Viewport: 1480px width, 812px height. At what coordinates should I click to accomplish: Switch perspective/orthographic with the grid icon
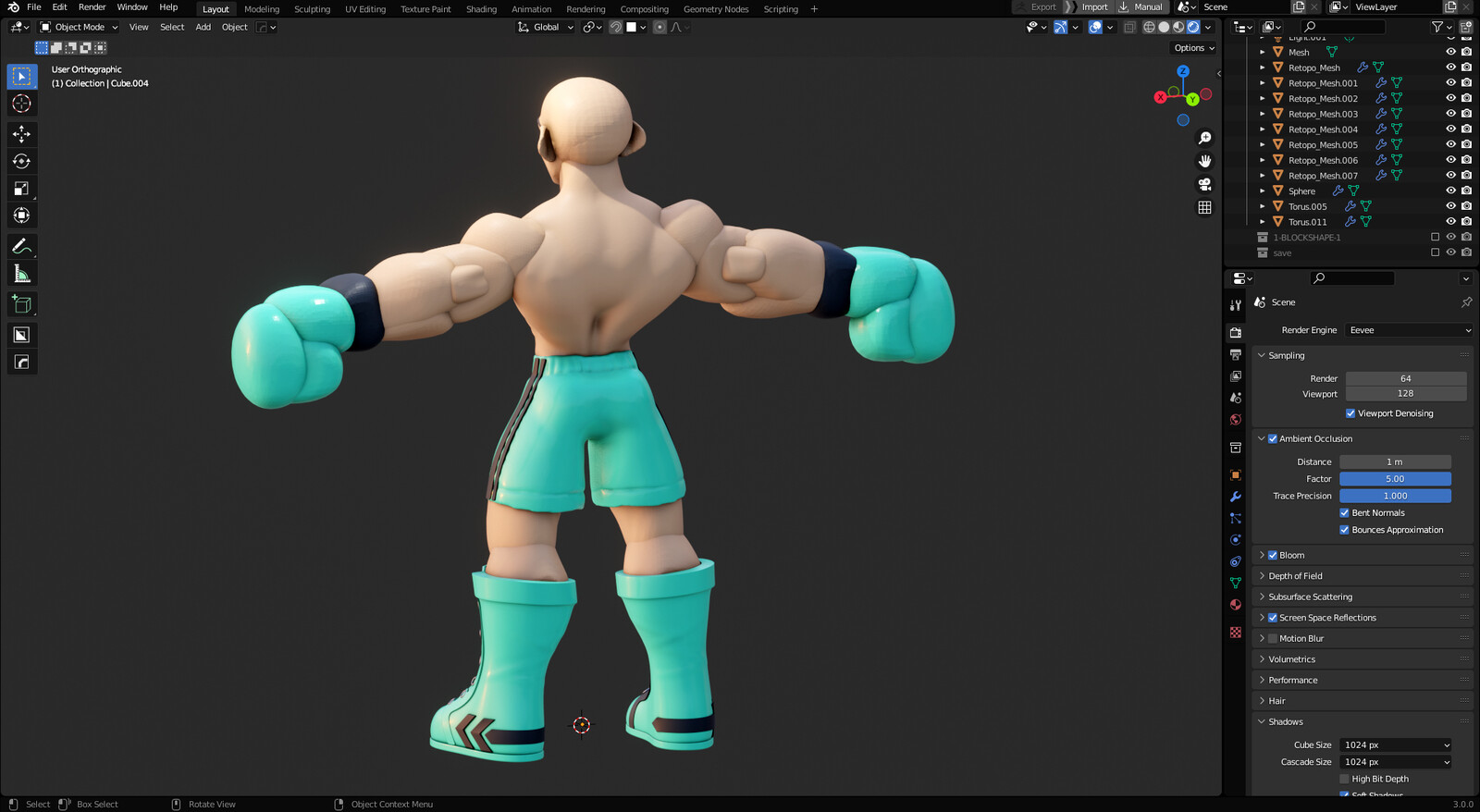1204,207
